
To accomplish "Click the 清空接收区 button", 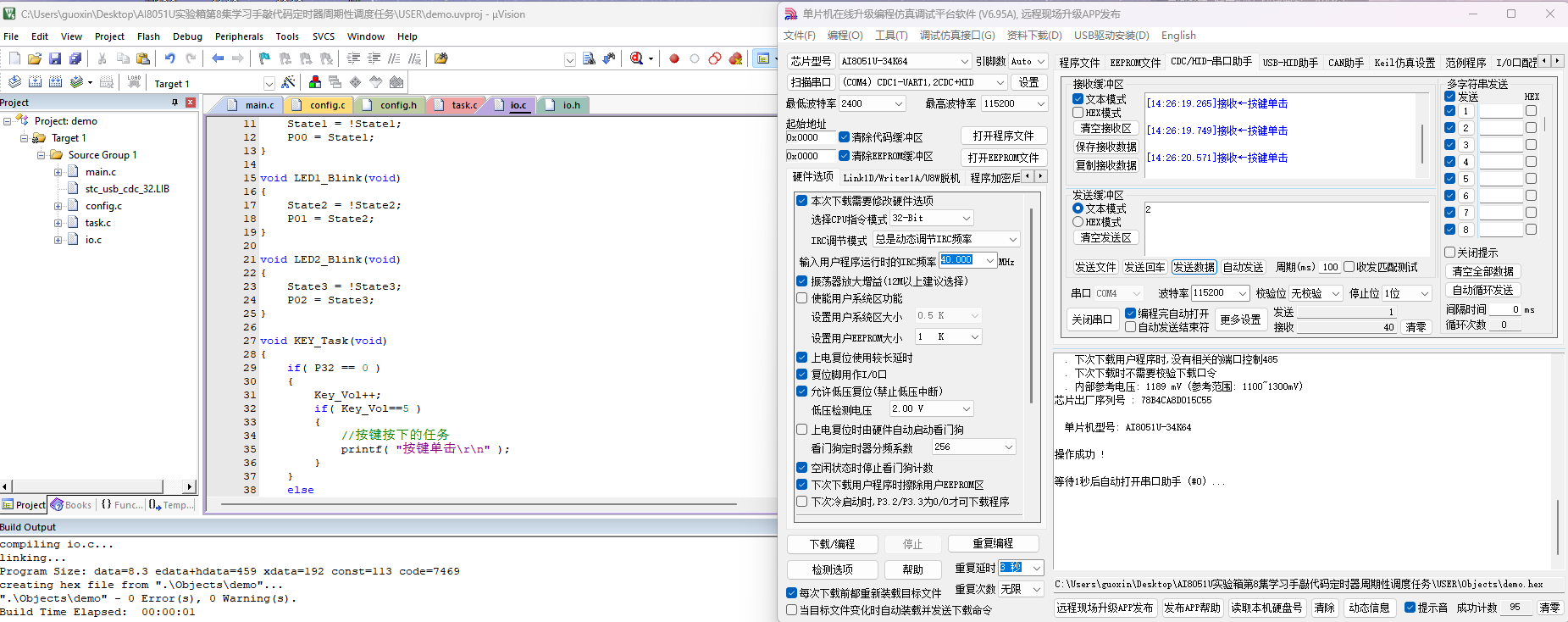I will [x=1105, y=129].
